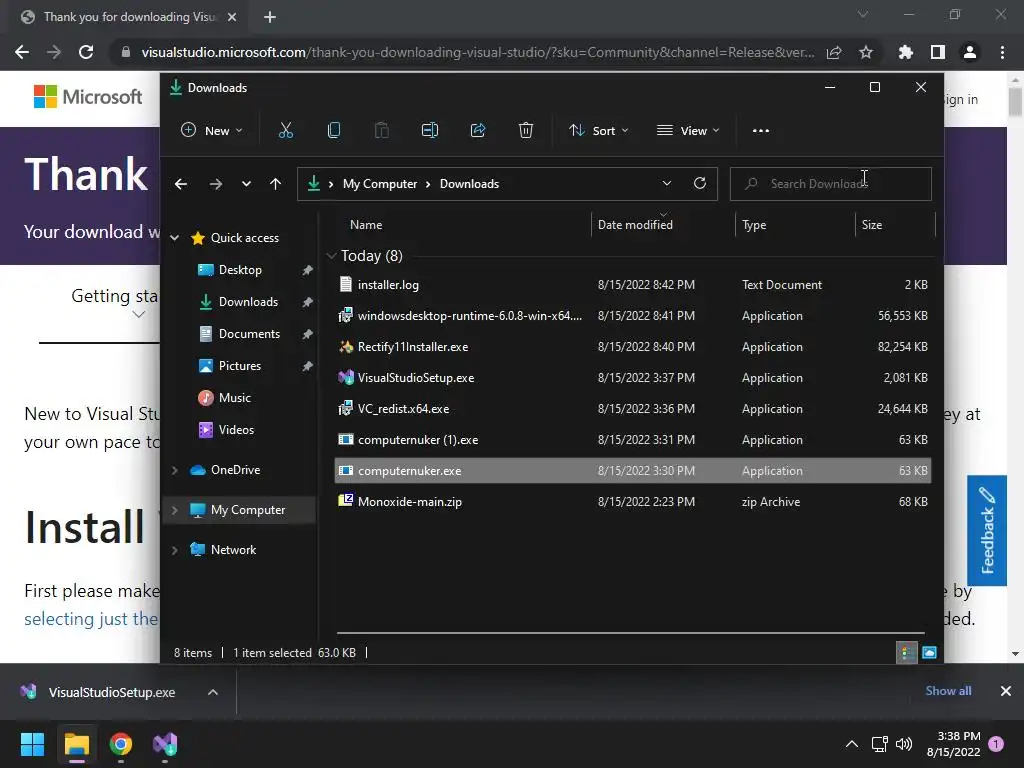Collapse the Today (8) group

click(x=332, y=255)
